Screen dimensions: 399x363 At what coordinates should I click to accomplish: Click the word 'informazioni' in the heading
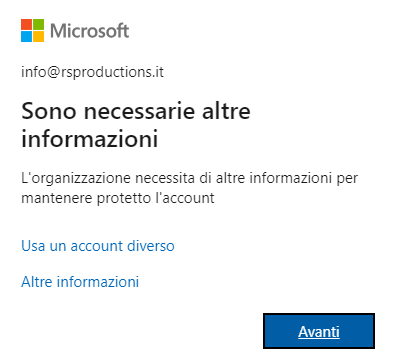[x=90, y=138]
